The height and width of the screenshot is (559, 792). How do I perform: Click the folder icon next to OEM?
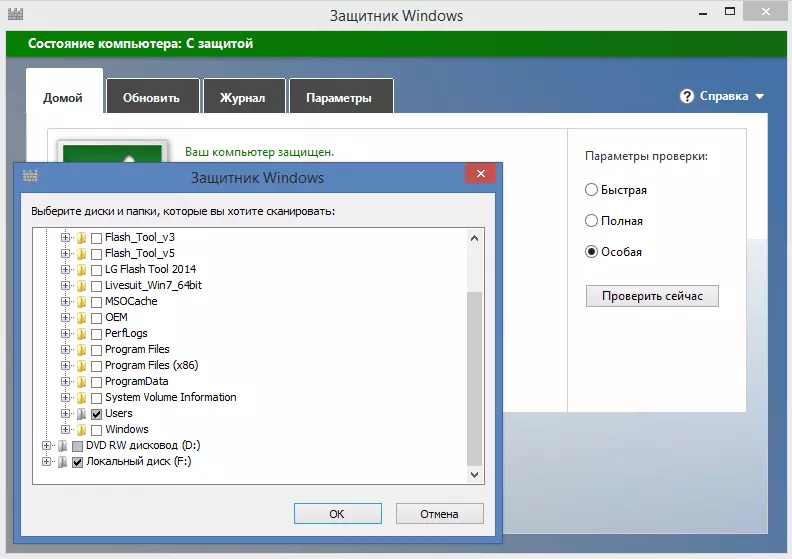click(x=81, y=318)
